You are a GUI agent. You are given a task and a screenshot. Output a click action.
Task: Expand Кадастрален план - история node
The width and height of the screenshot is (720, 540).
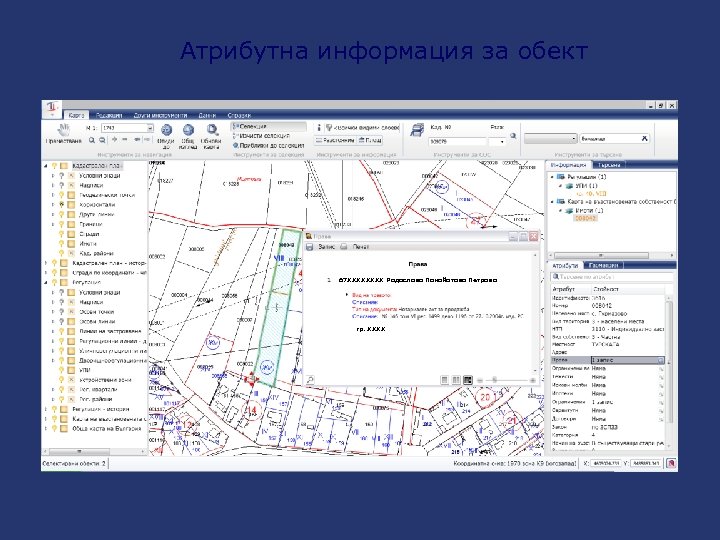click(x=46, y=263)
